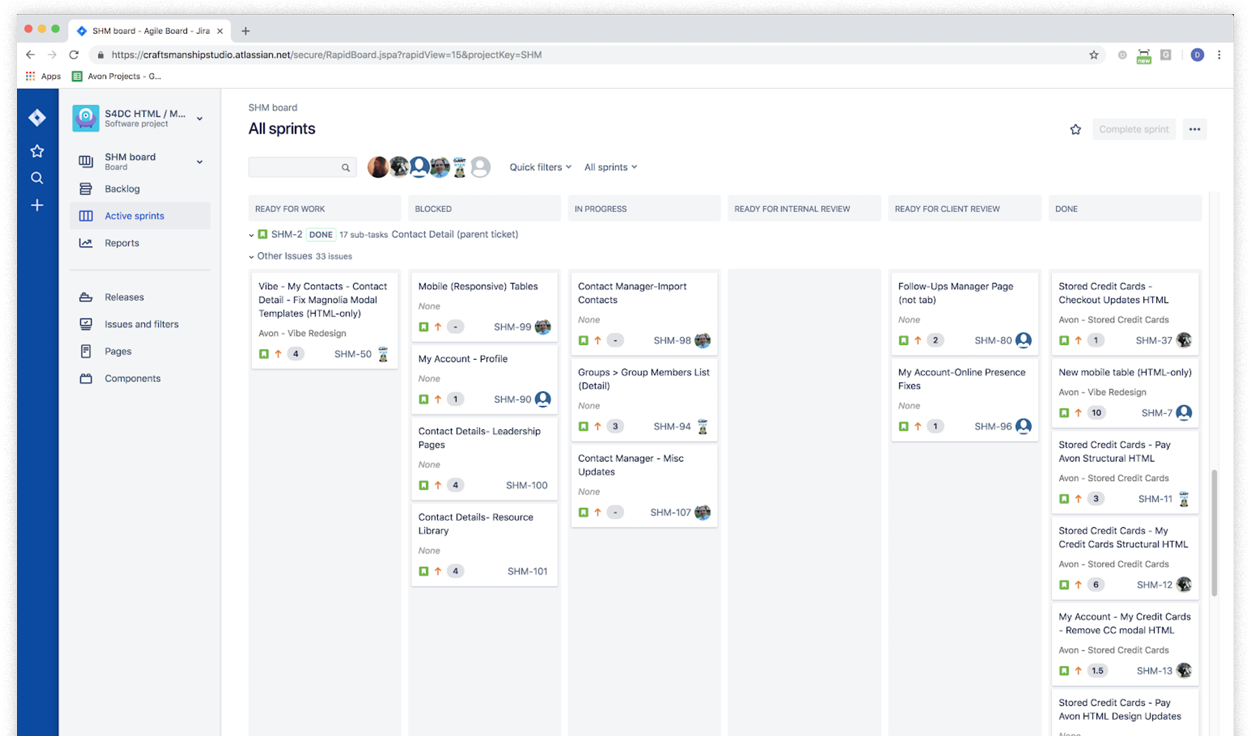
Task: Open a new browser tab
Action: click(x=246, y=31)
